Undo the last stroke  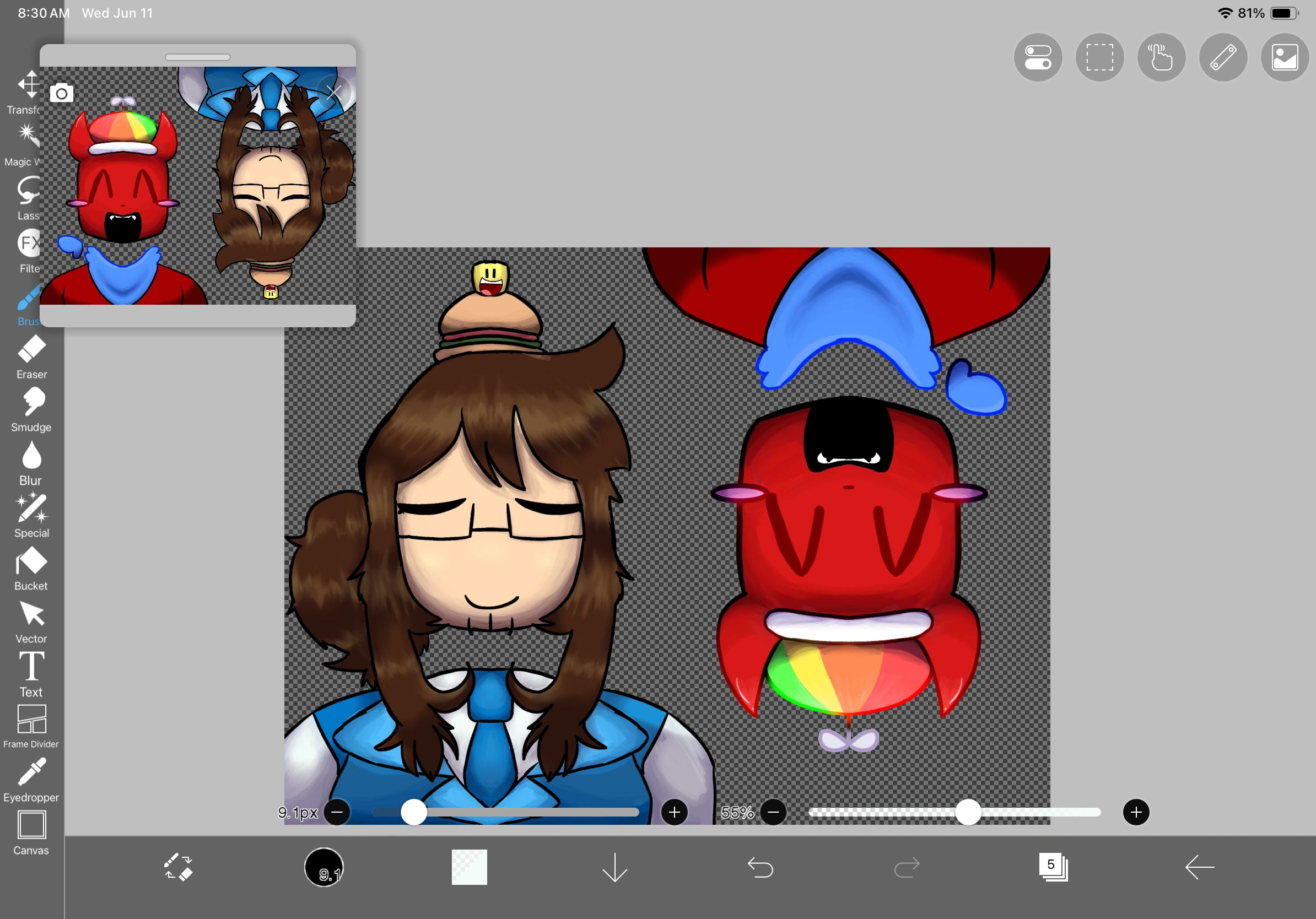click(761, 868)
